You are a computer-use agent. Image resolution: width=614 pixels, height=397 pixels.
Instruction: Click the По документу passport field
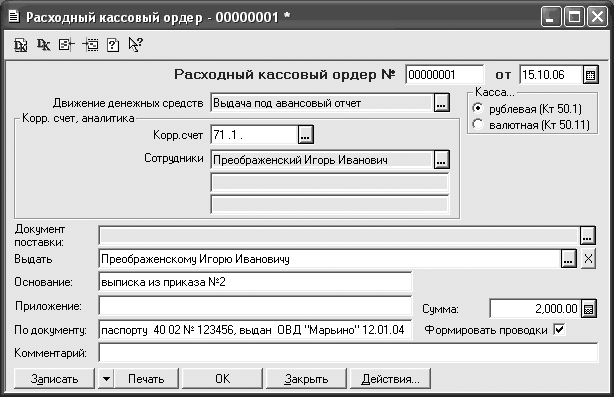point(255,330)
